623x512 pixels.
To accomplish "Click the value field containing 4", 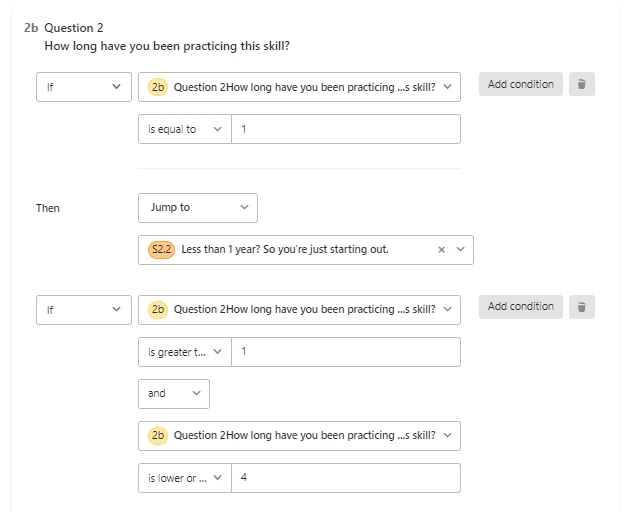I will click(x=346, y=478).
